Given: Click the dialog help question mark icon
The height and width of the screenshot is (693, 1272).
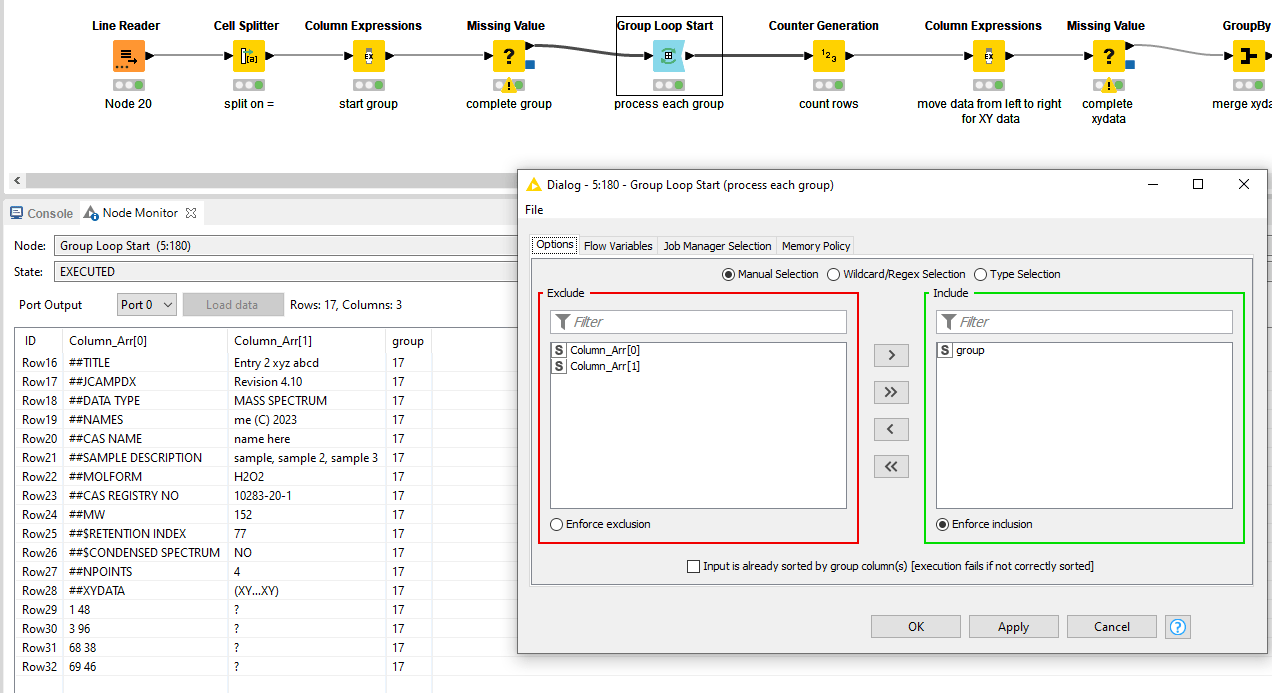Looking at the screenshot, I should (x=1178, y=627).
